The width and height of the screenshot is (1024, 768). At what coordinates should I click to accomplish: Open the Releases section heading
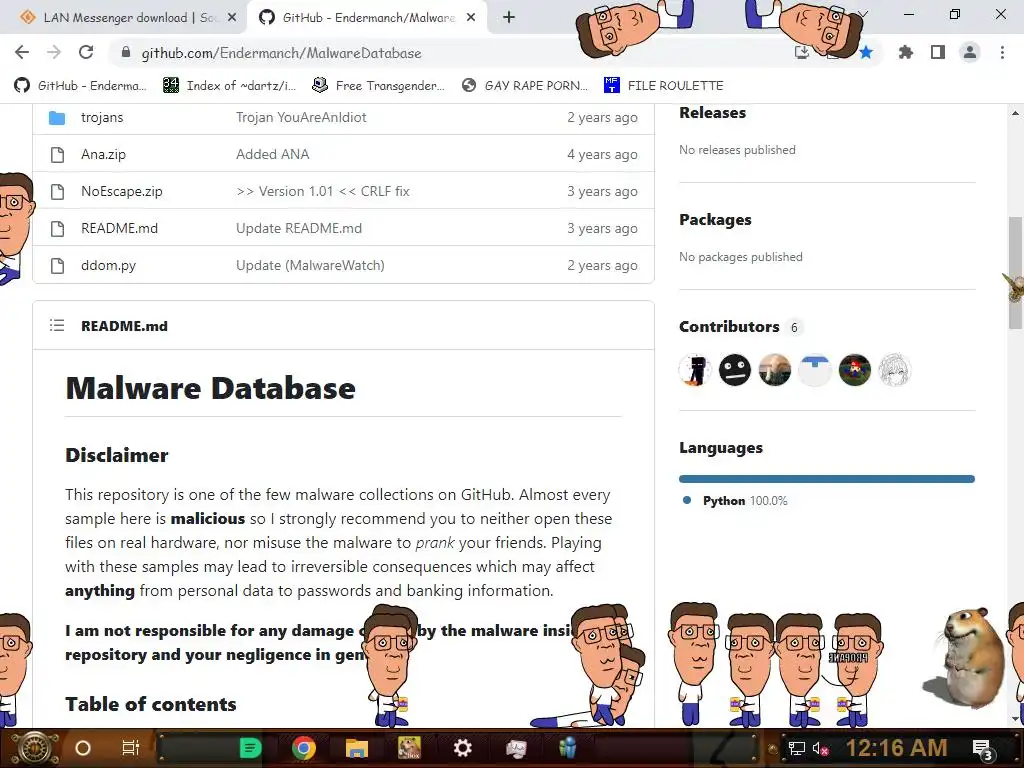[712, 113]
